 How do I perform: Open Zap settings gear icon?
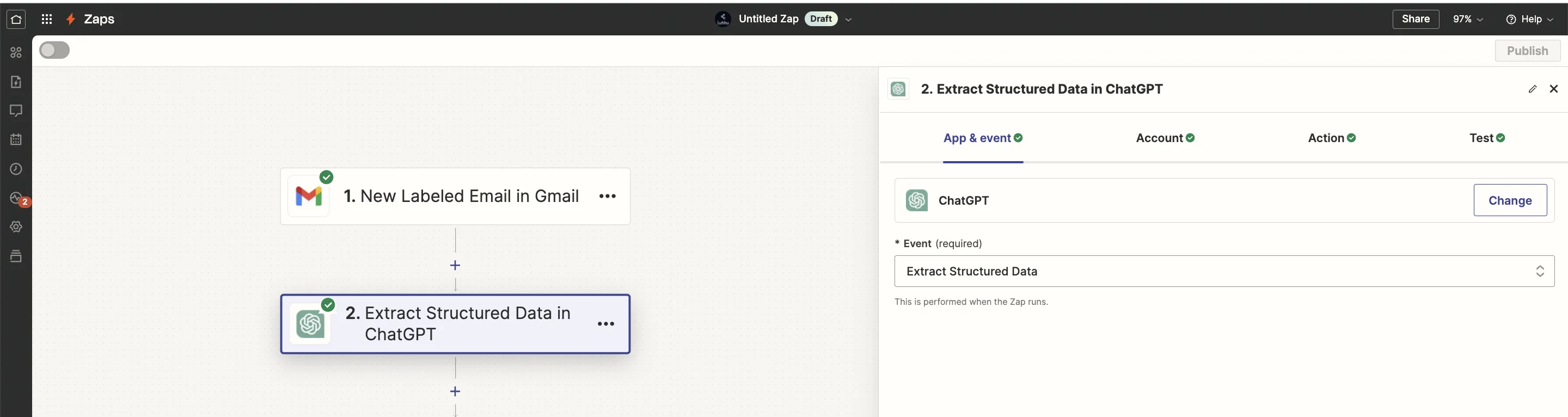click(16, 226)
